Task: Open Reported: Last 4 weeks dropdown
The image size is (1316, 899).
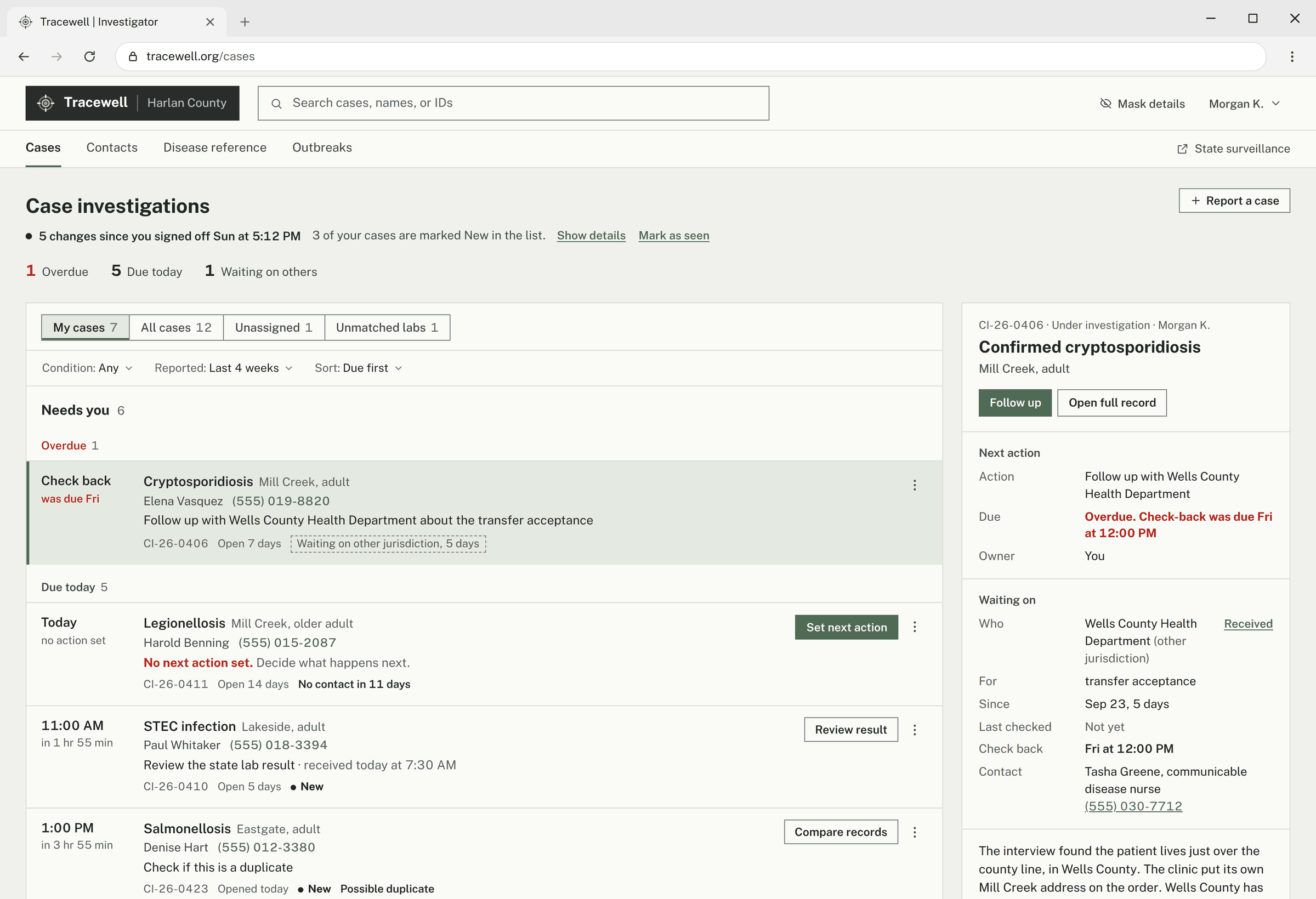Action: tap(224, 368)
